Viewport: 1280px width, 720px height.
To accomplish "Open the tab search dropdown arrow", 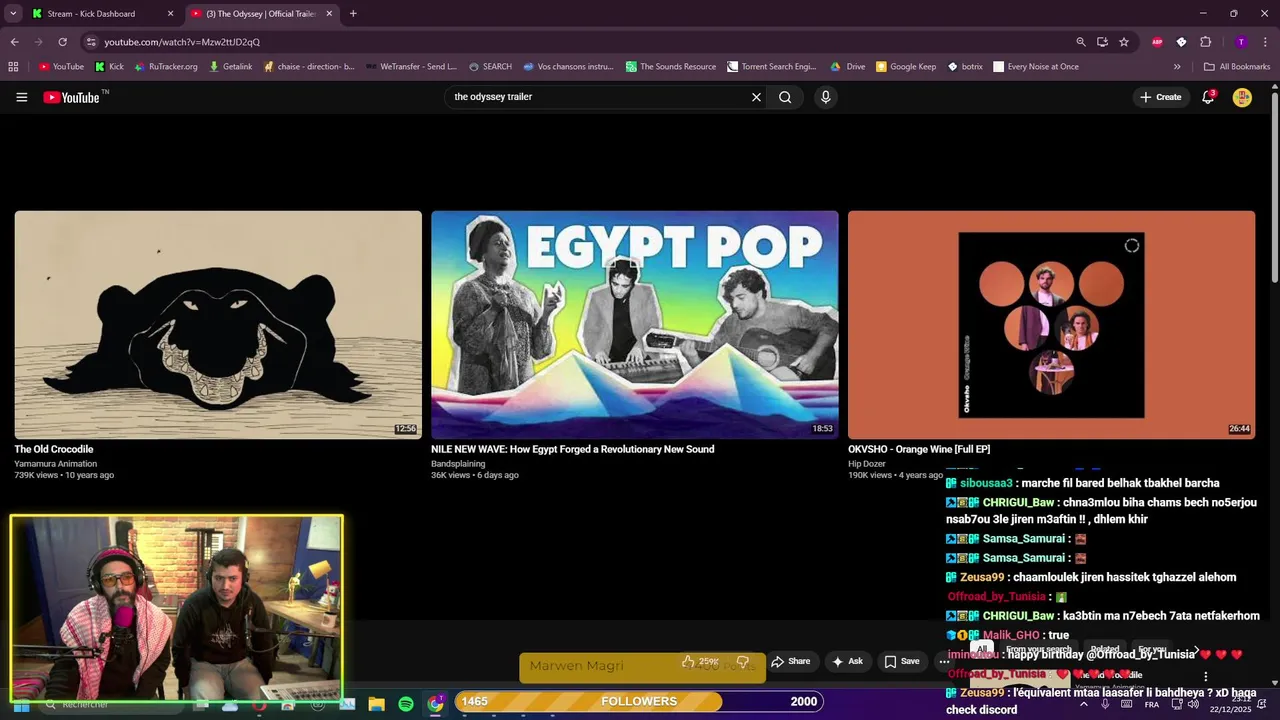I will point(13,14).
